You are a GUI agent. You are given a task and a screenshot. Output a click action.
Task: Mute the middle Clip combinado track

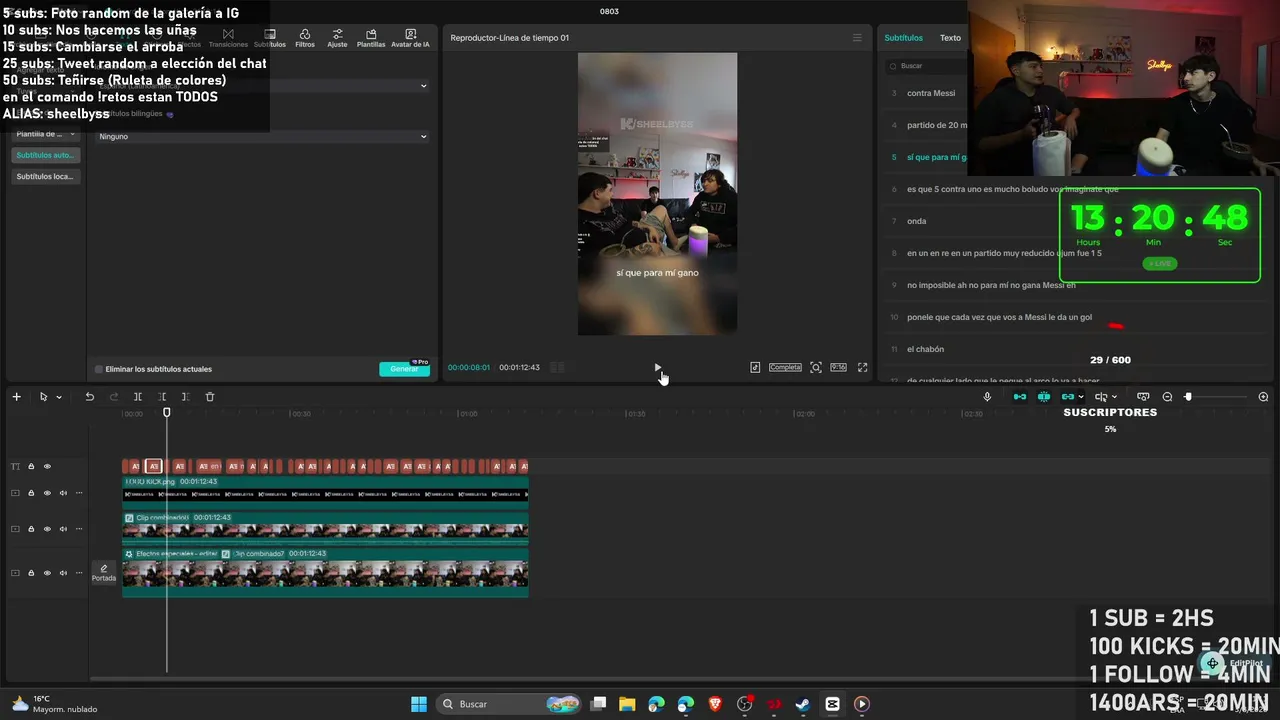(63, 529)
